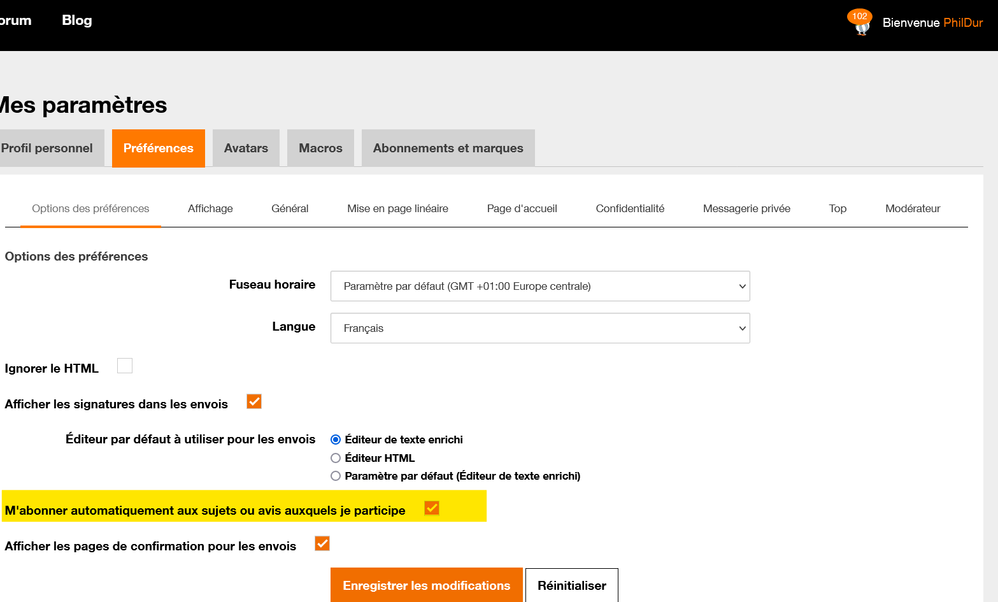Expand the Fuseau horaire dropdown
The height and width of the screenshot is (602, 998).
(540, 286)
